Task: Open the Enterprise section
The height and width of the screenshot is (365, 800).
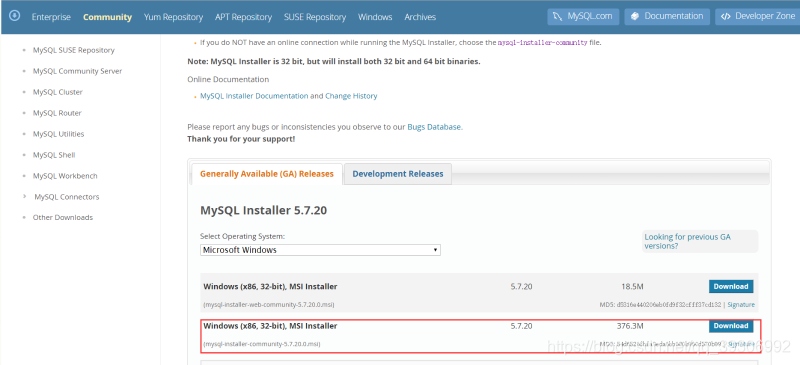Action: coord(51,17)
